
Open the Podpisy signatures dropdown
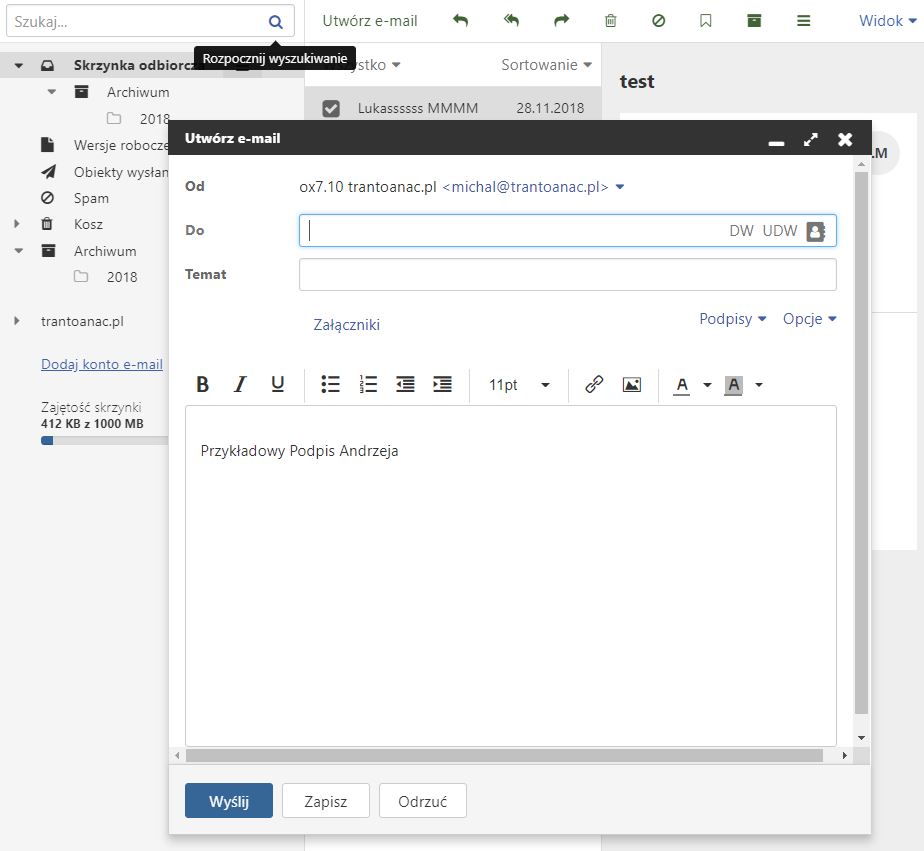tap(732, 319)
